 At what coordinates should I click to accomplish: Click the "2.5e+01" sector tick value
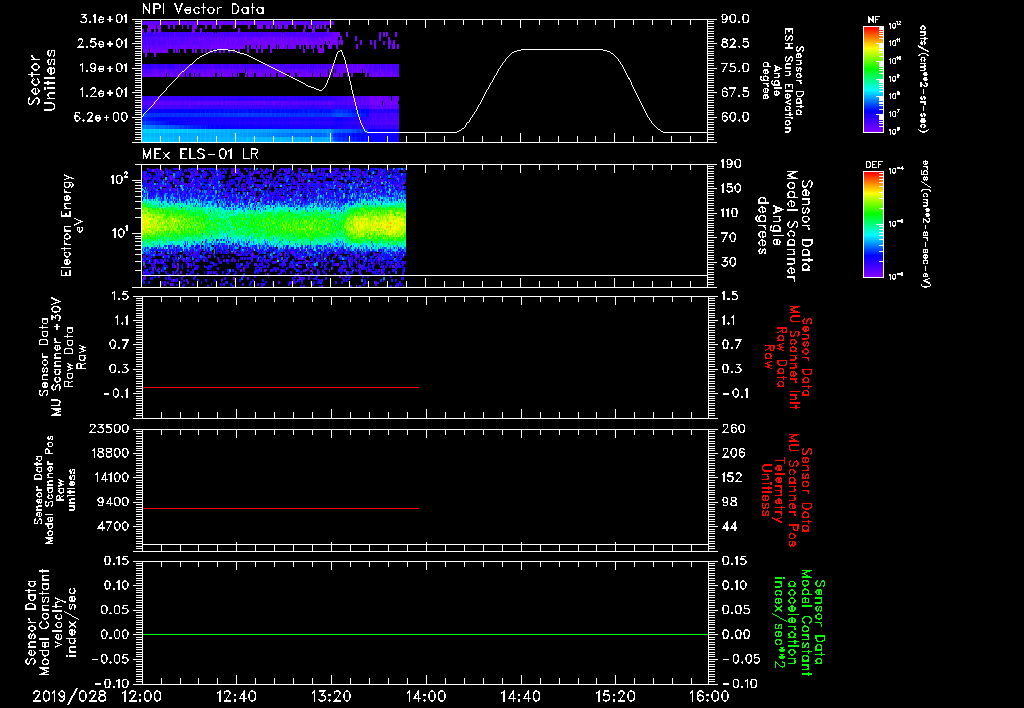point(104,43)
